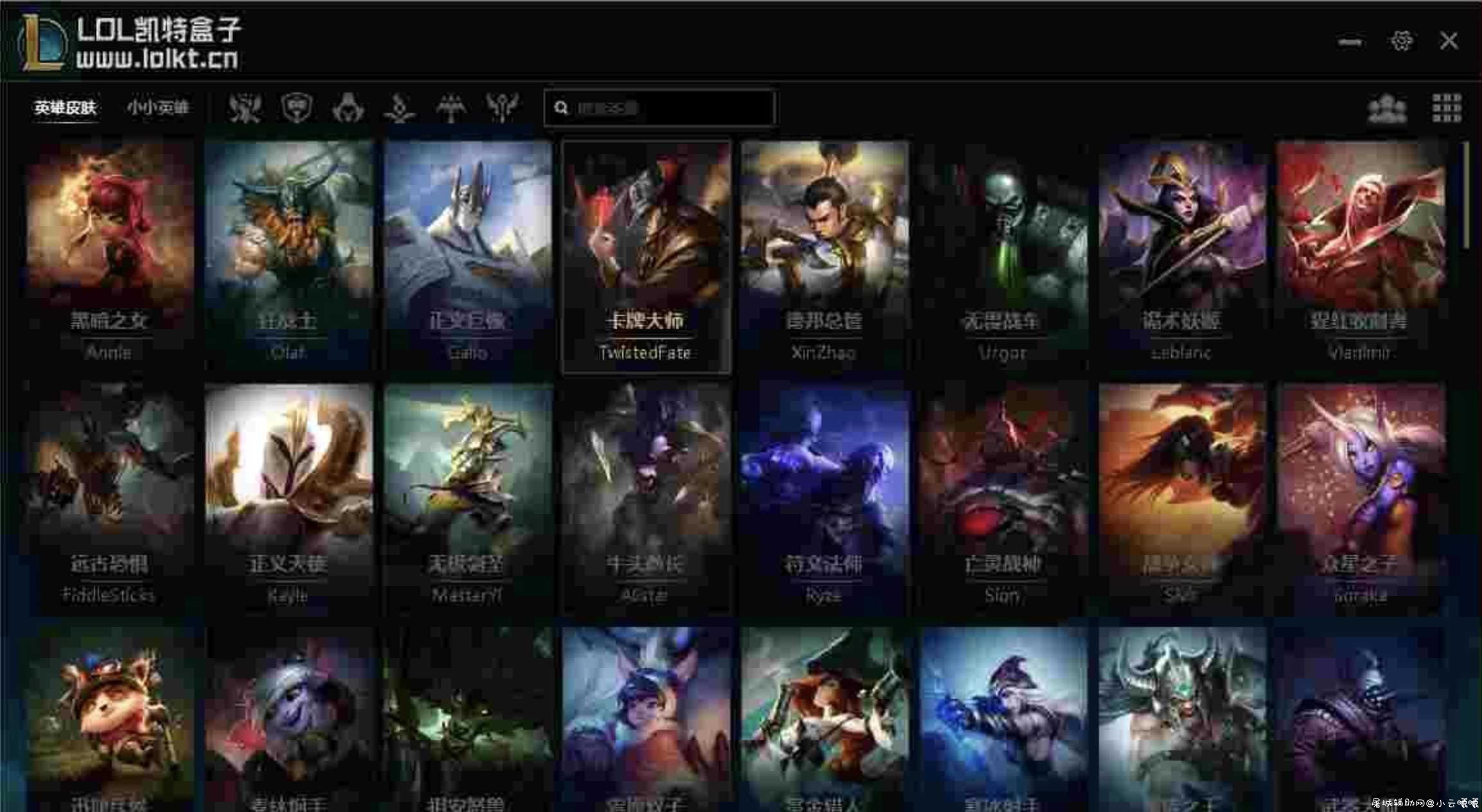This screenshot has width=1482, height=812.
Task: Choose the MasterYi champion card
Action: coord(467,499)
